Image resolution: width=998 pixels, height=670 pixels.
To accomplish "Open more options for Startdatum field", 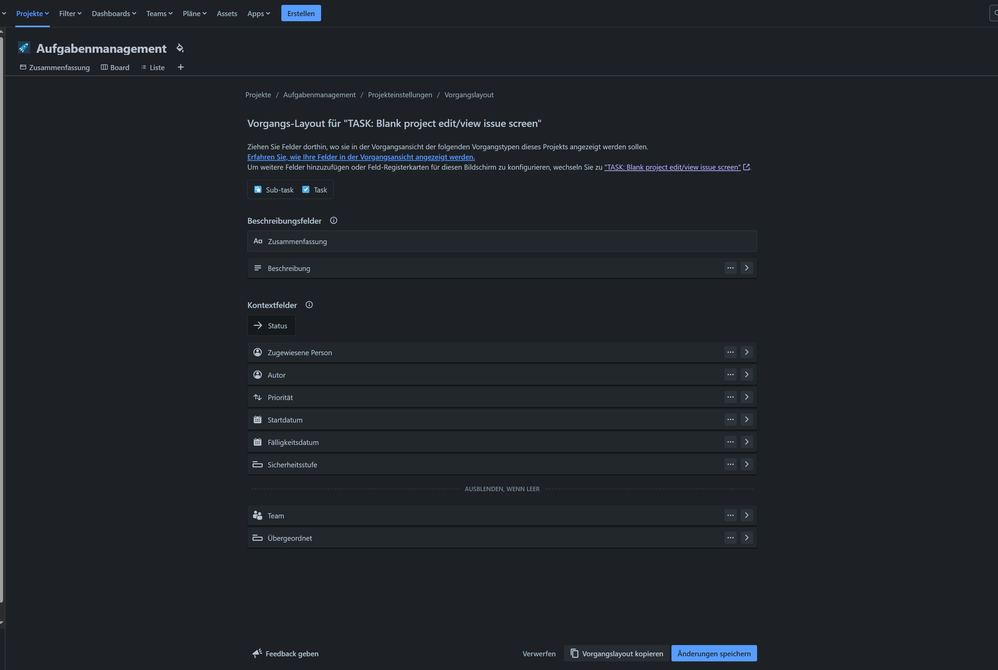I will pos(730,419).
